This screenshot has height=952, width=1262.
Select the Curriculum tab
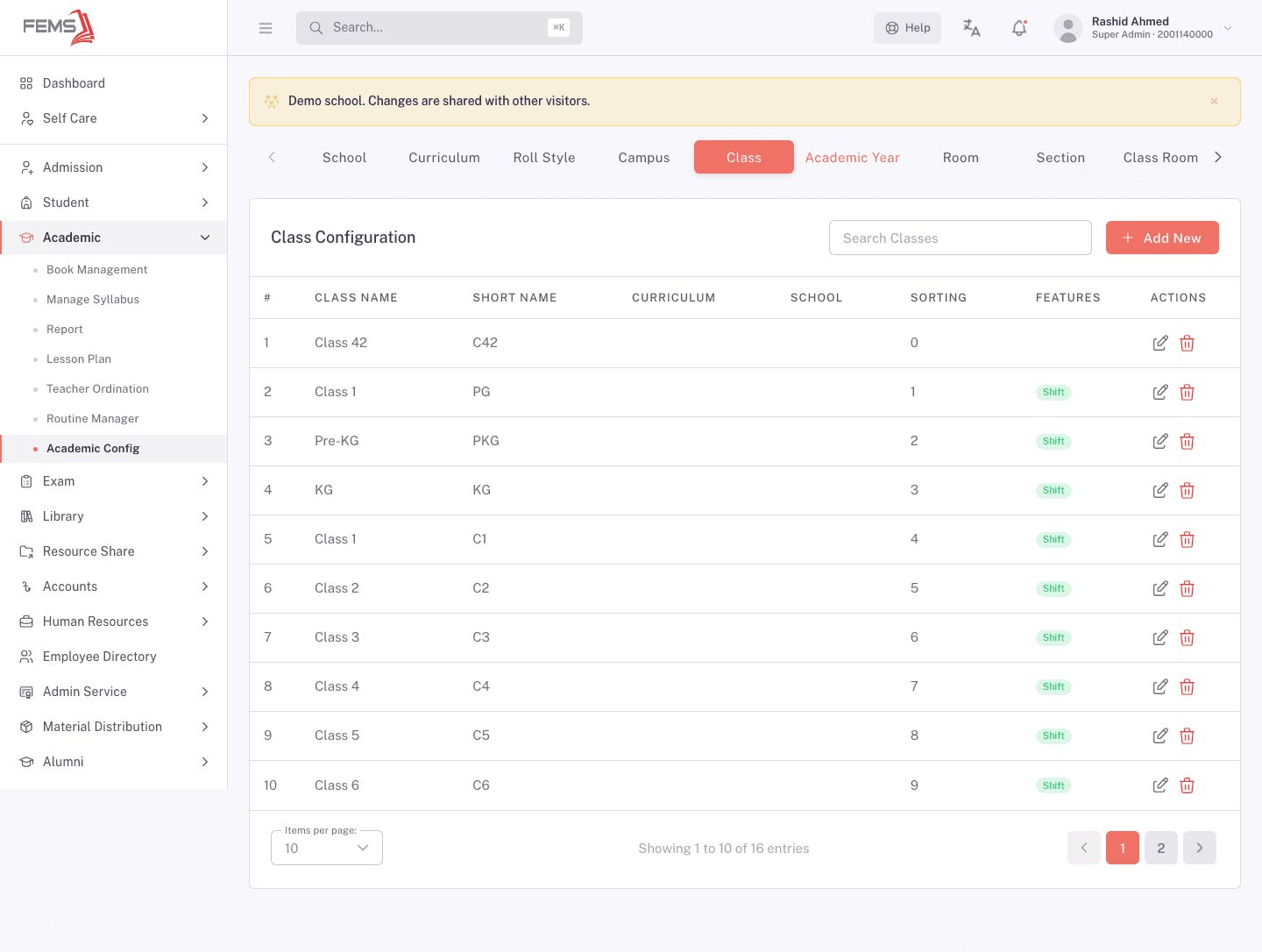click(x=444, y=158)
